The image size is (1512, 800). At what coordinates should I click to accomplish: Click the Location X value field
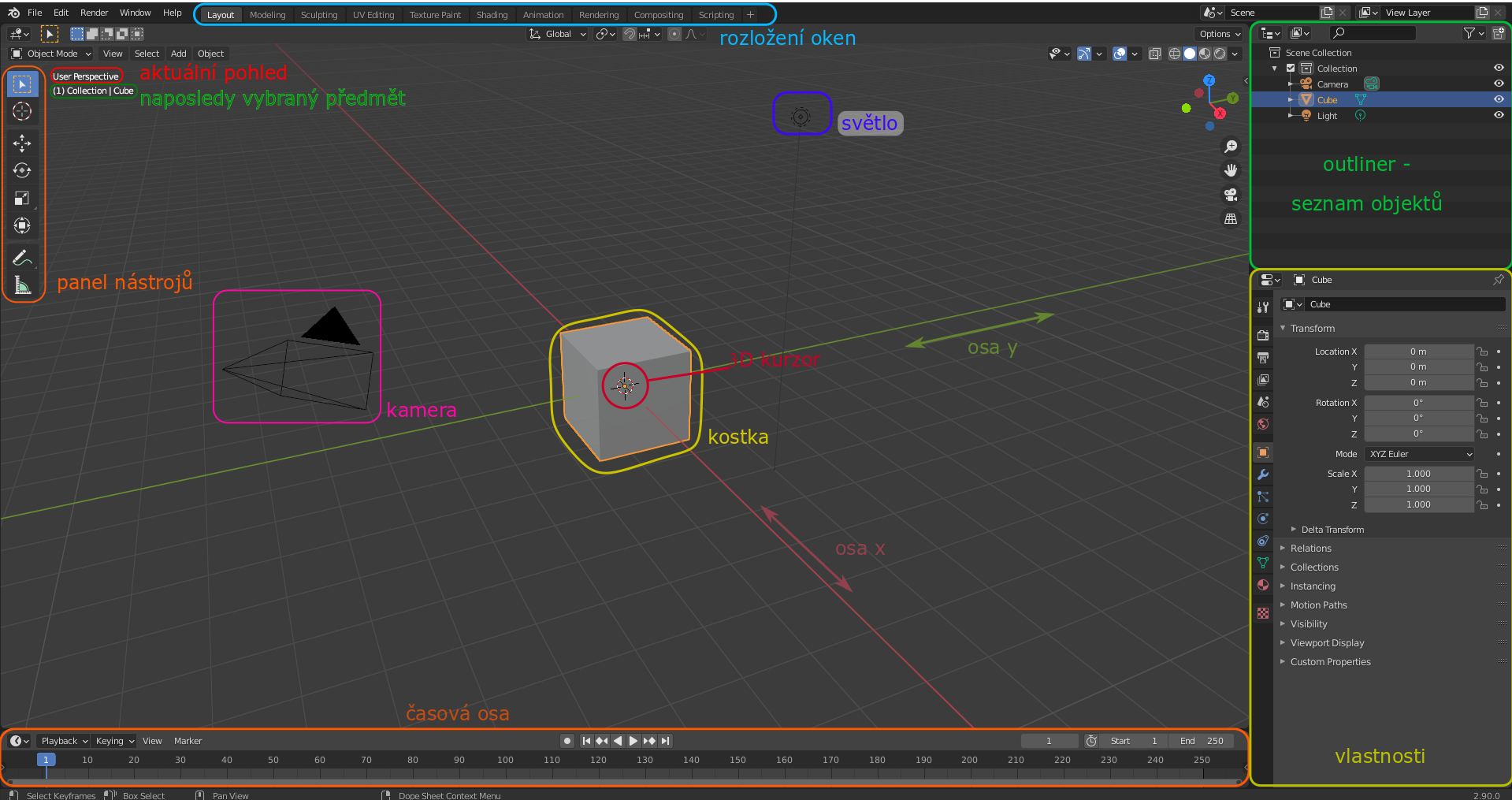tap(1418, 352)
